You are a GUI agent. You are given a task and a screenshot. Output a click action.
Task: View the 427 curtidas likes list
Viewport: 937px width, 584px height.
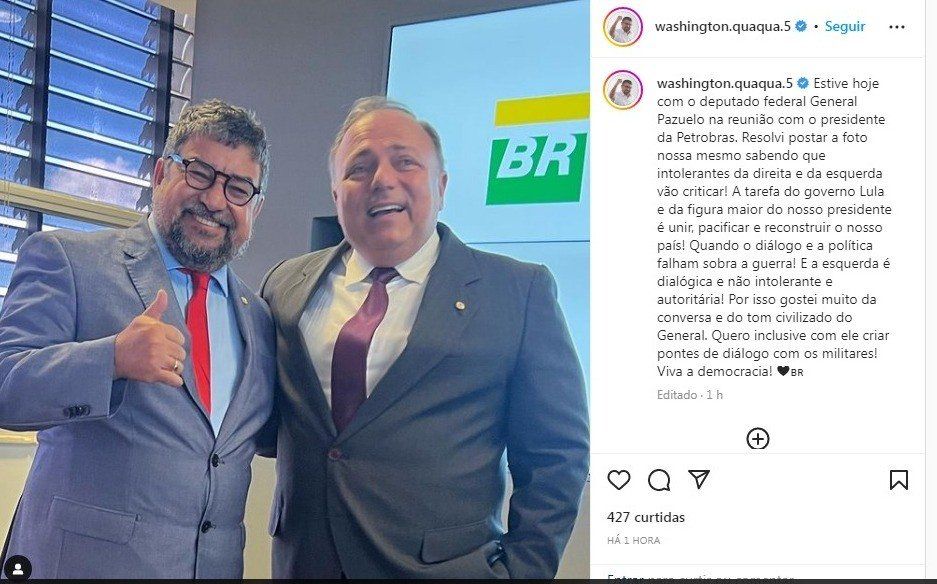click(645, 517)
